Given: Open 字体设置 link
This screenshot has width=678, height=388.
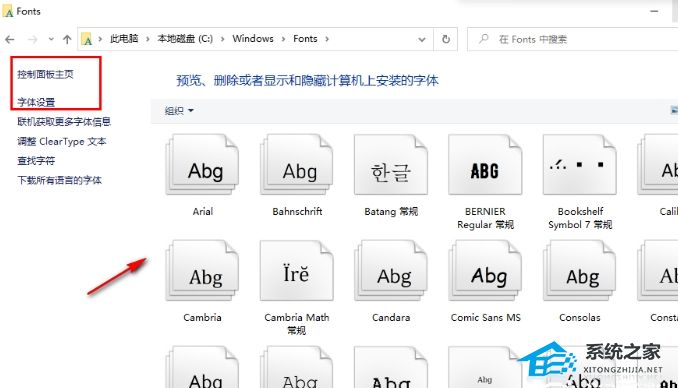Looking at the screenshot, I should [36, 103].
